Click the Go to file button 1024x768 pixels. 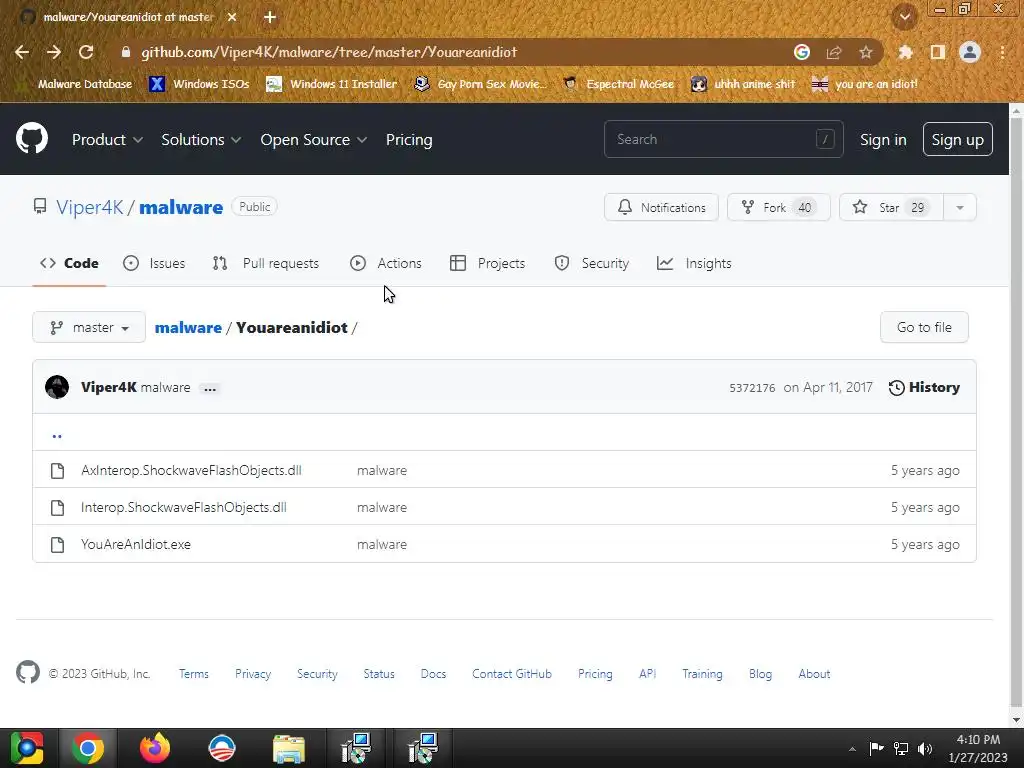click(924, 327)
